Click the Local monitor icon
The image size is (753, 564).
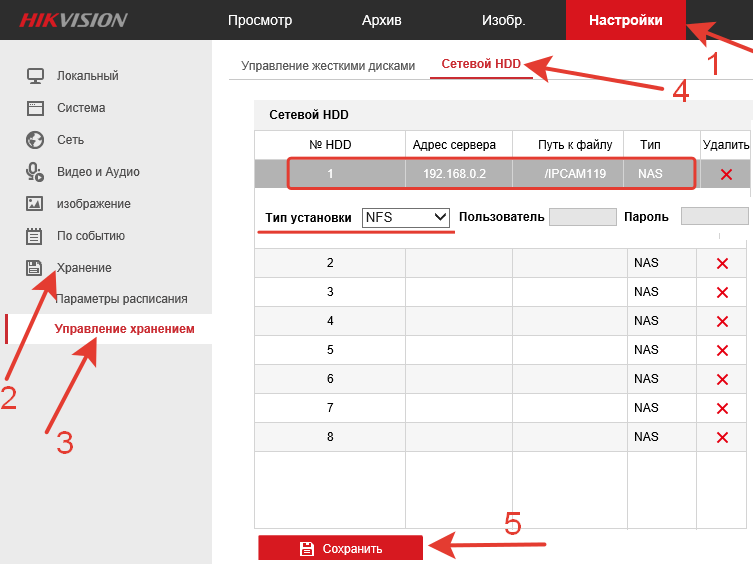pos(35,76)
